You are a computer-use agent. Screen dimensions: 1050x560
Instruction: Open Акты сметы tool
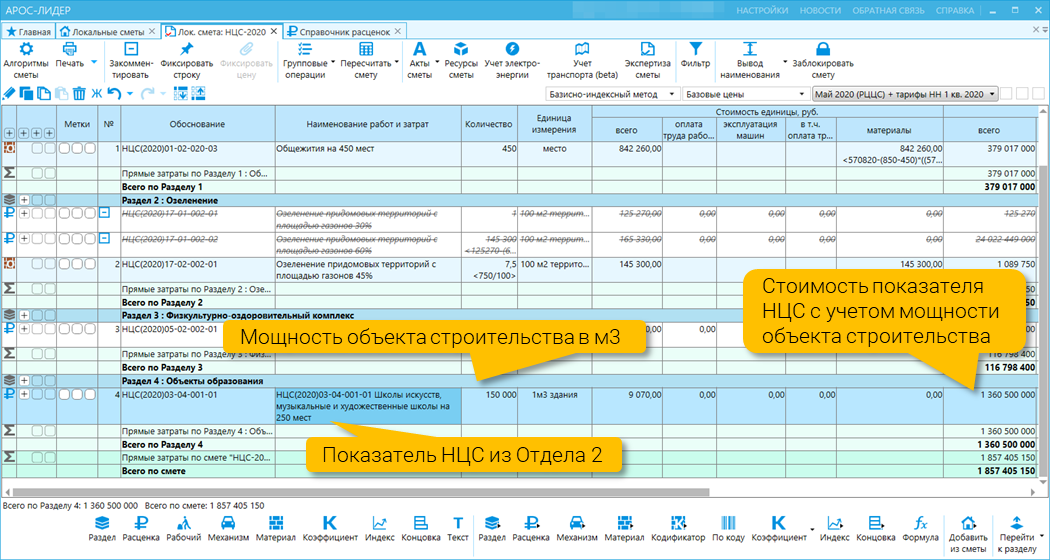419,60
